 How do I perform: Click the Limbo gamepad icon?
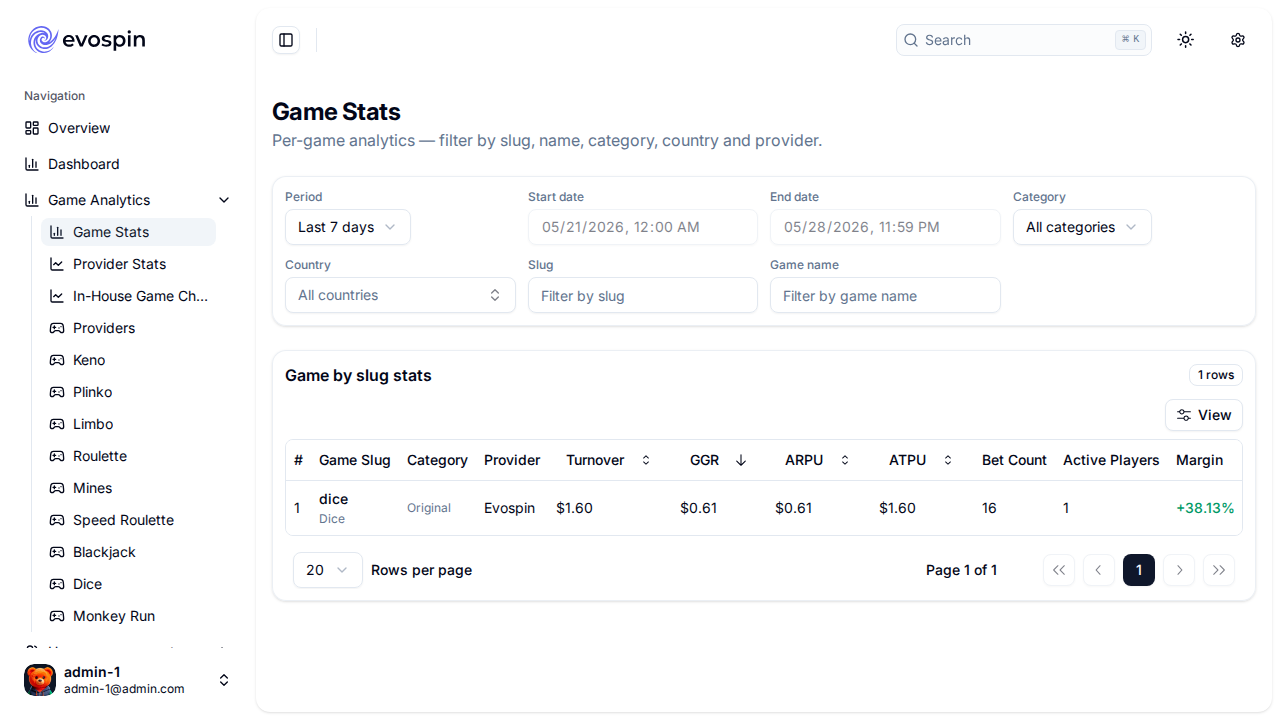tap(57, 424)
